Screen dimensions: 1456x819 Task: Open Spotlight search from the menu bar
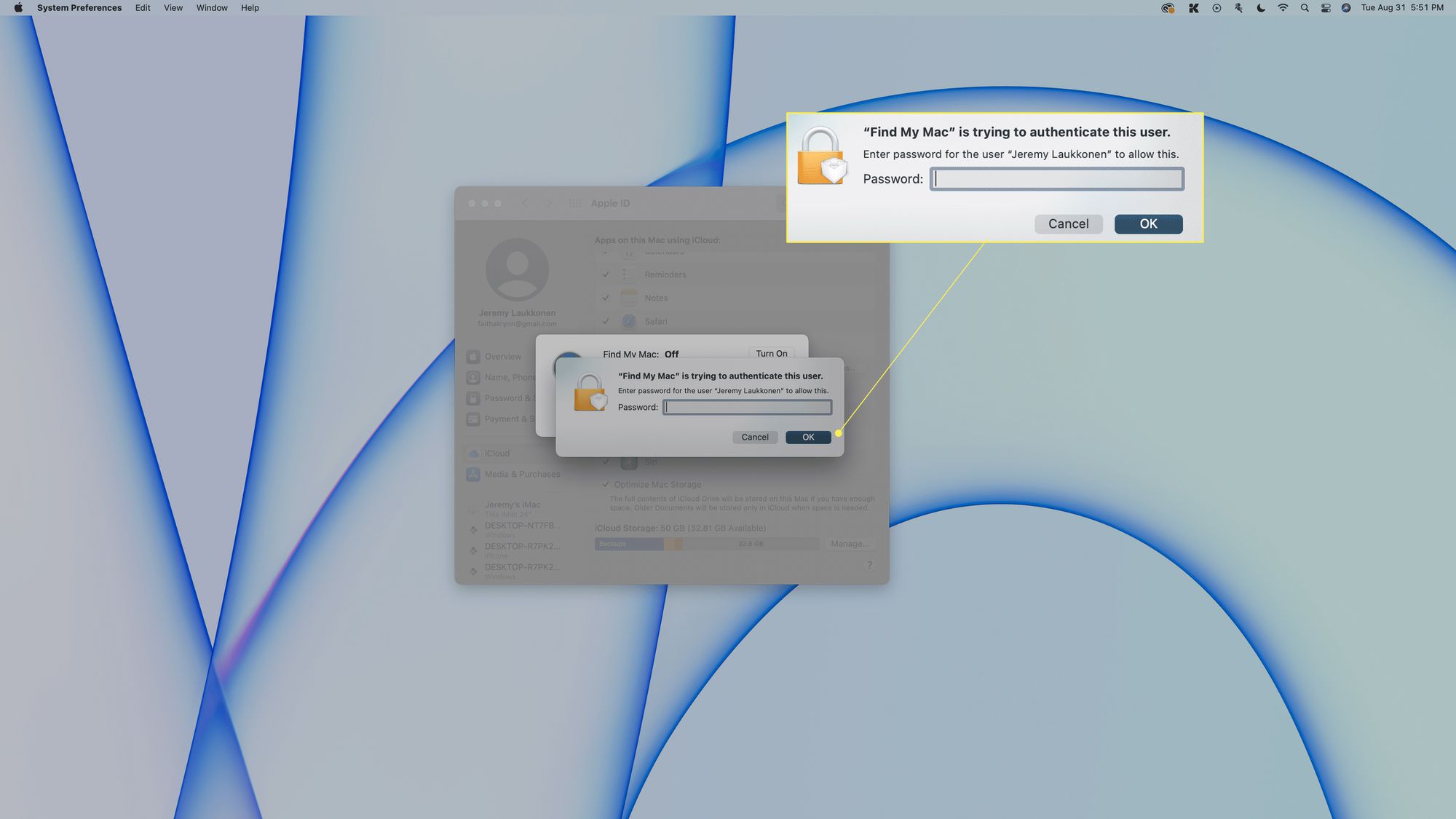point(1305,8)
